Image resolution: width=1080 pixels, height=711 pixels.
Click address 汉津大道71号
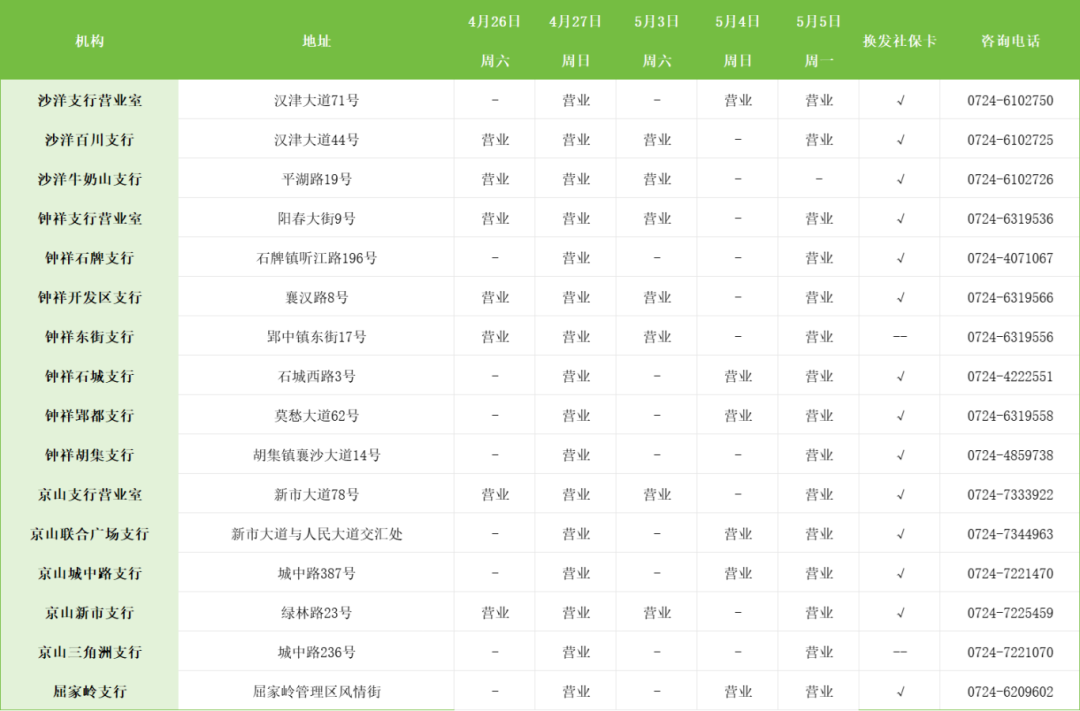click(316, 100)
